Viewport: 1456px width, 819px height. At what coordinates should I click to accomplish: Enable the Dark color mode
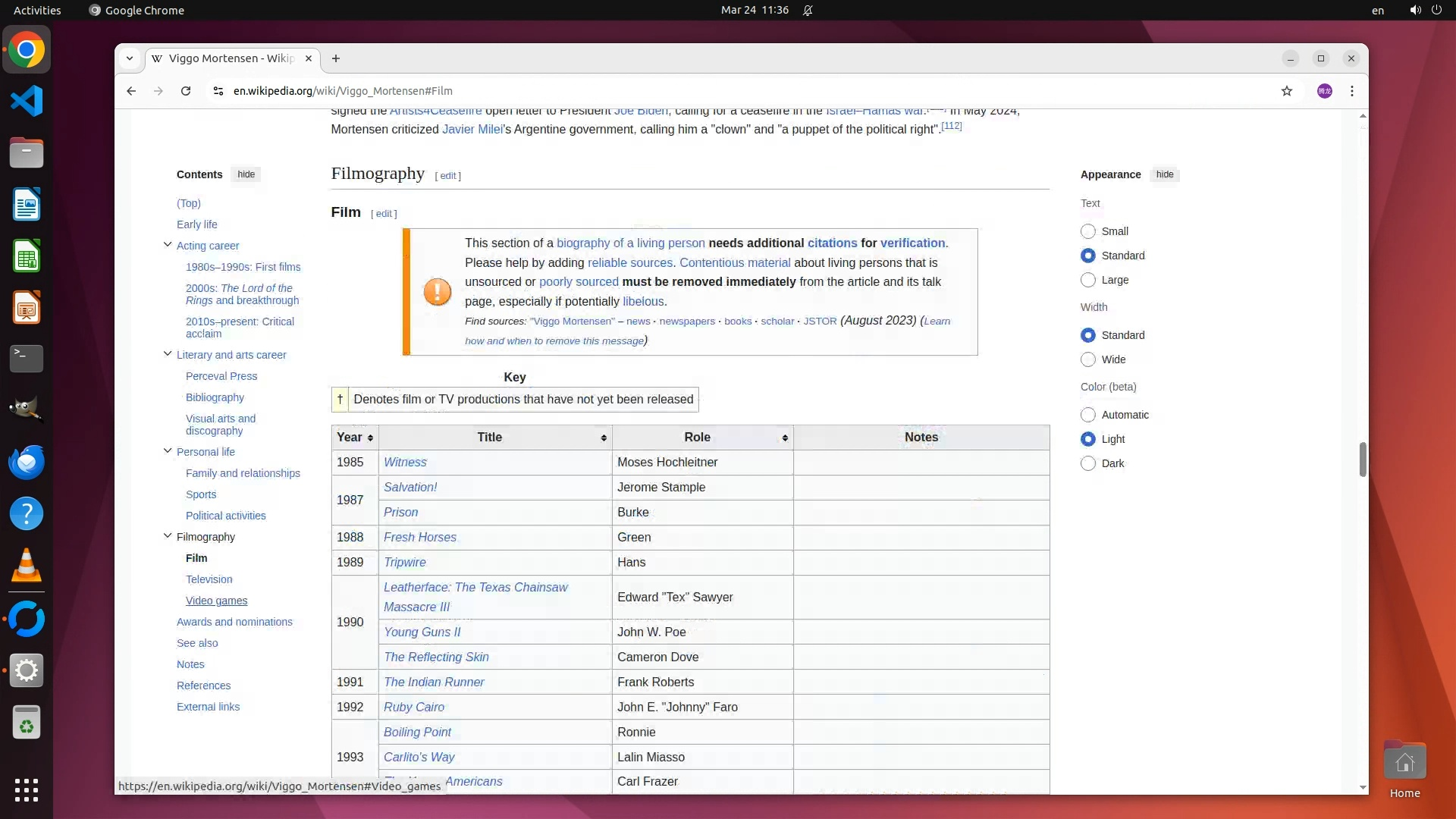pyautogui.click(x=1088, y=463)
